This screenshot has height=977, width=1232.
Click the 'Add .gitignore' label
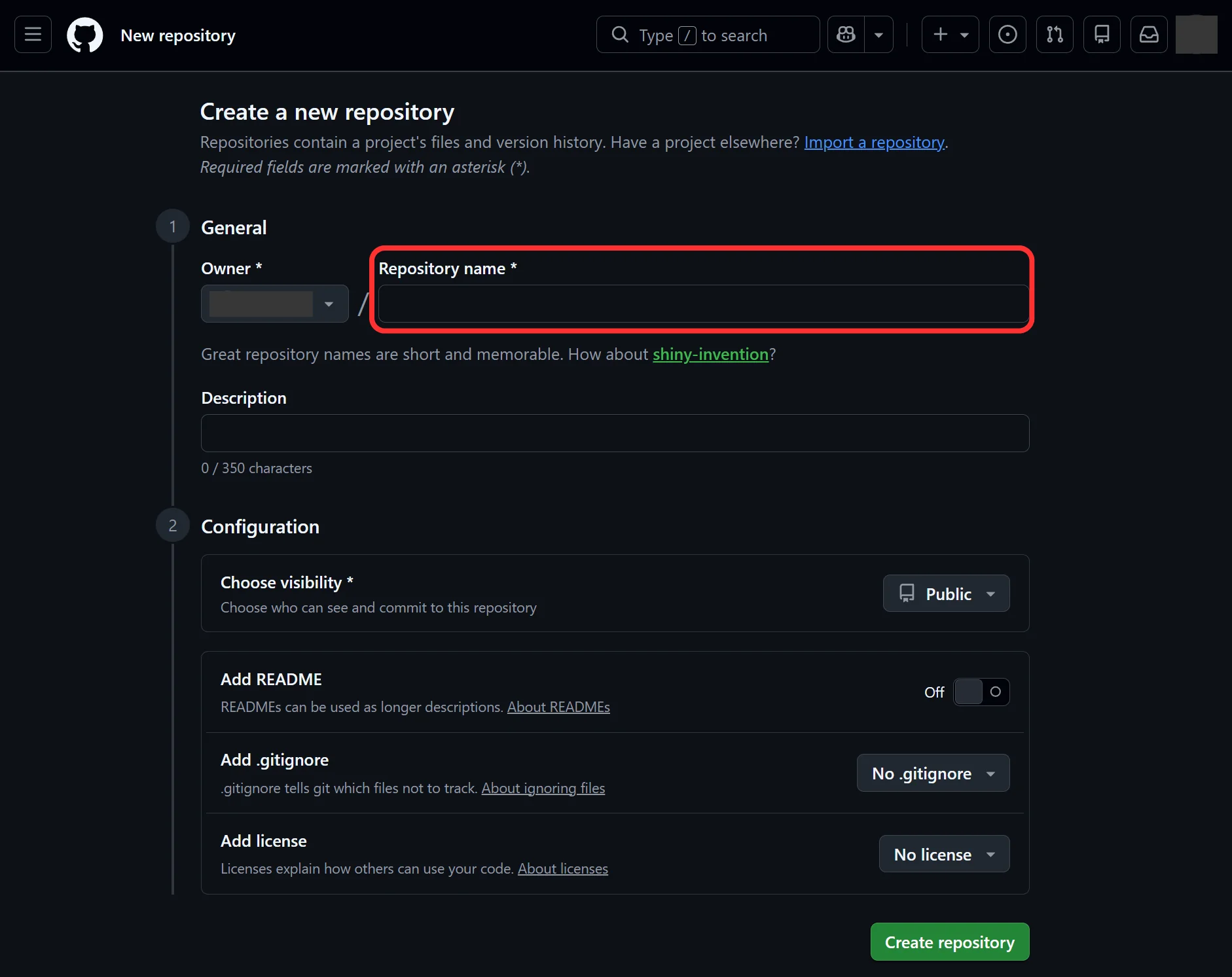[274, 760]
